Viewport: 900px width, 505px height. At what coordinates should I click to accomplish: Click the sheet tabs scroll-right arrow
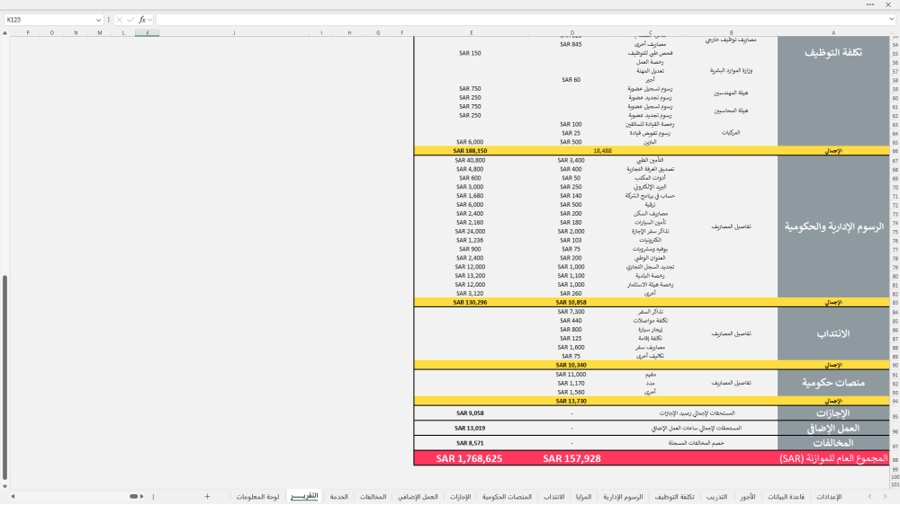click(885, 496)
